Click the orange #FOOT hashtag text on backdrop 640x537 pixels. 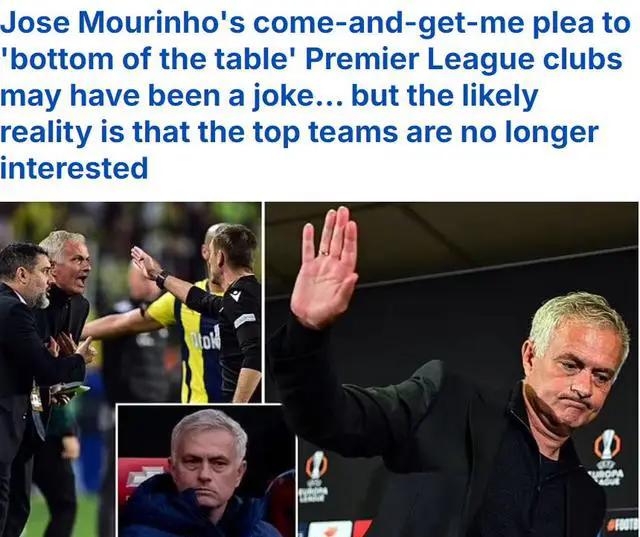[x=623, y=524]
